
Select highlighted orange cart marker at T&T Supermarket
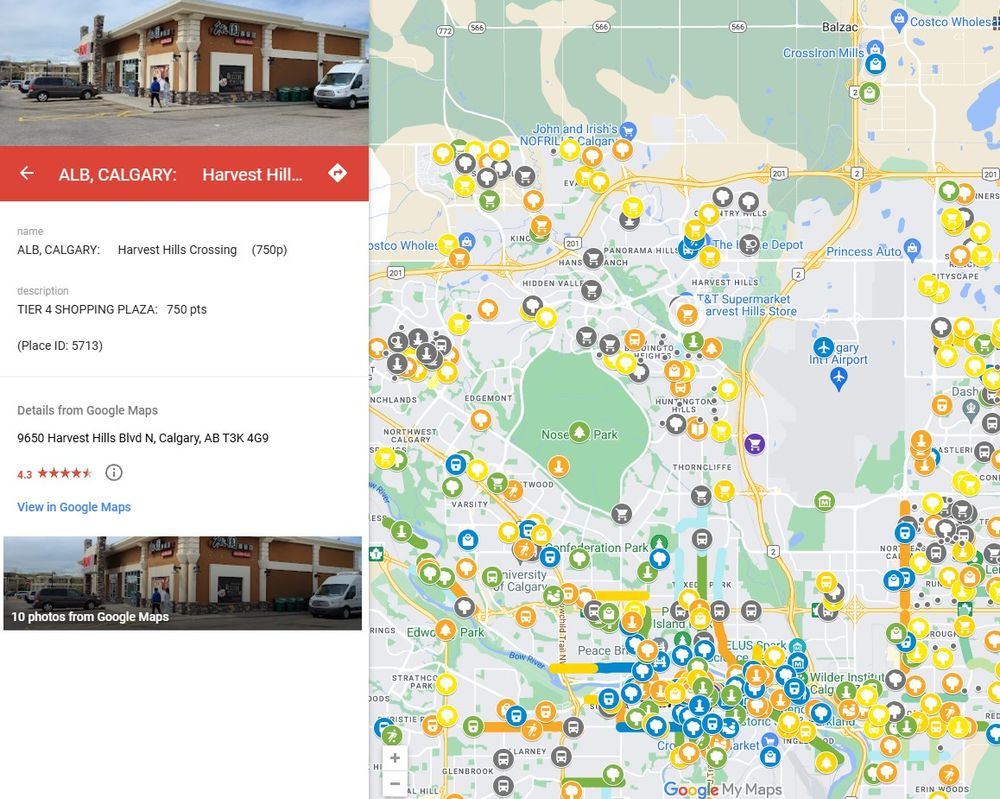tap(687, 314)
